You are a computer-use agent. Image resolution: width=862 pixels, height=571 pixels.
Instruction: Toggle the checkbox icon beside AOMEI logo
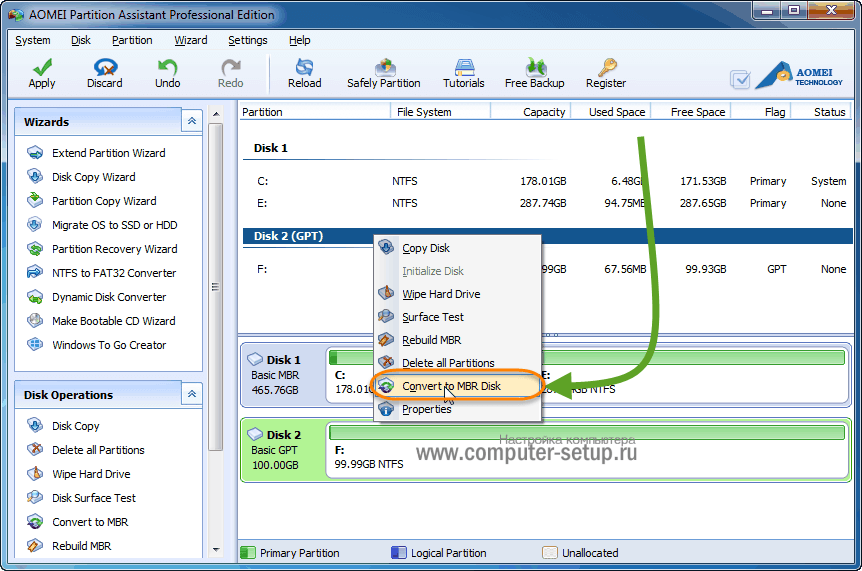coord(740,79)
